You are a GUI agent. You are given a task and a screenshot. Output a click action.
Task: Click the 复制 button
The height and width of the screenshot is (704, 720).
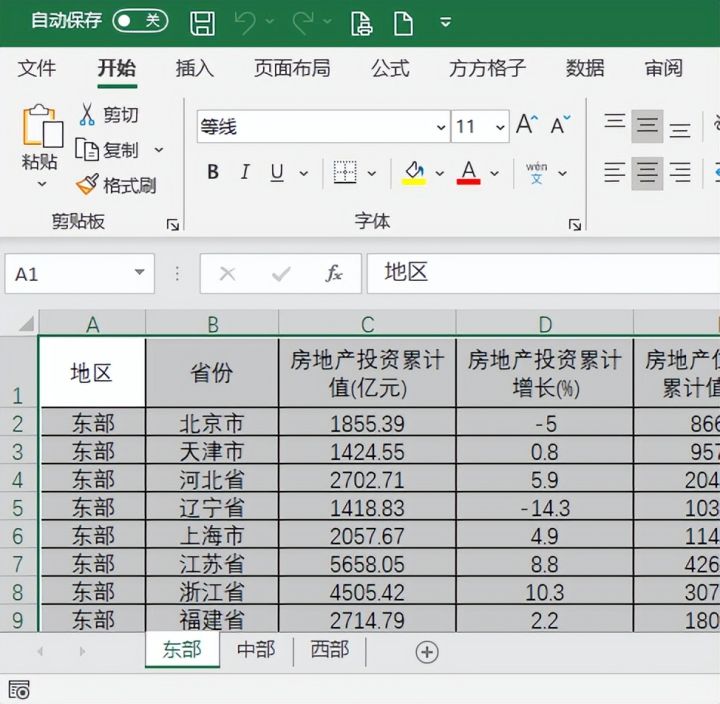(x=107, y=150)
